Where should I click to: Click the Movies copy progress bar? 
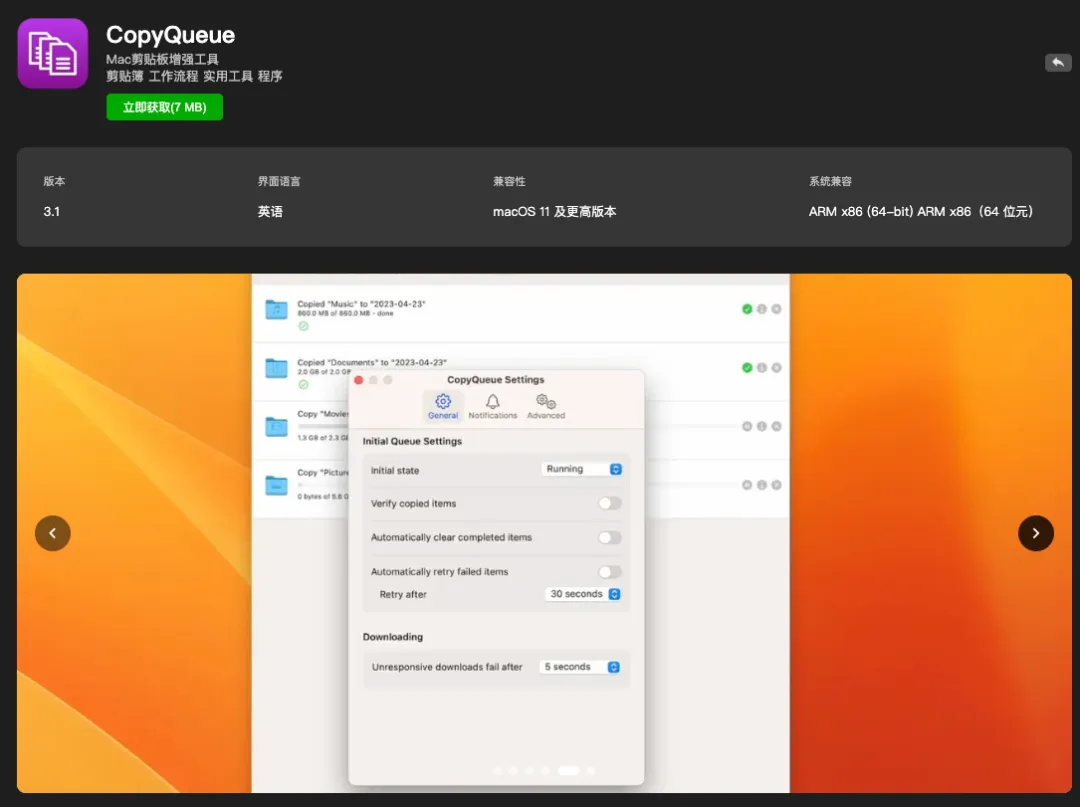[x=322, y=427]
